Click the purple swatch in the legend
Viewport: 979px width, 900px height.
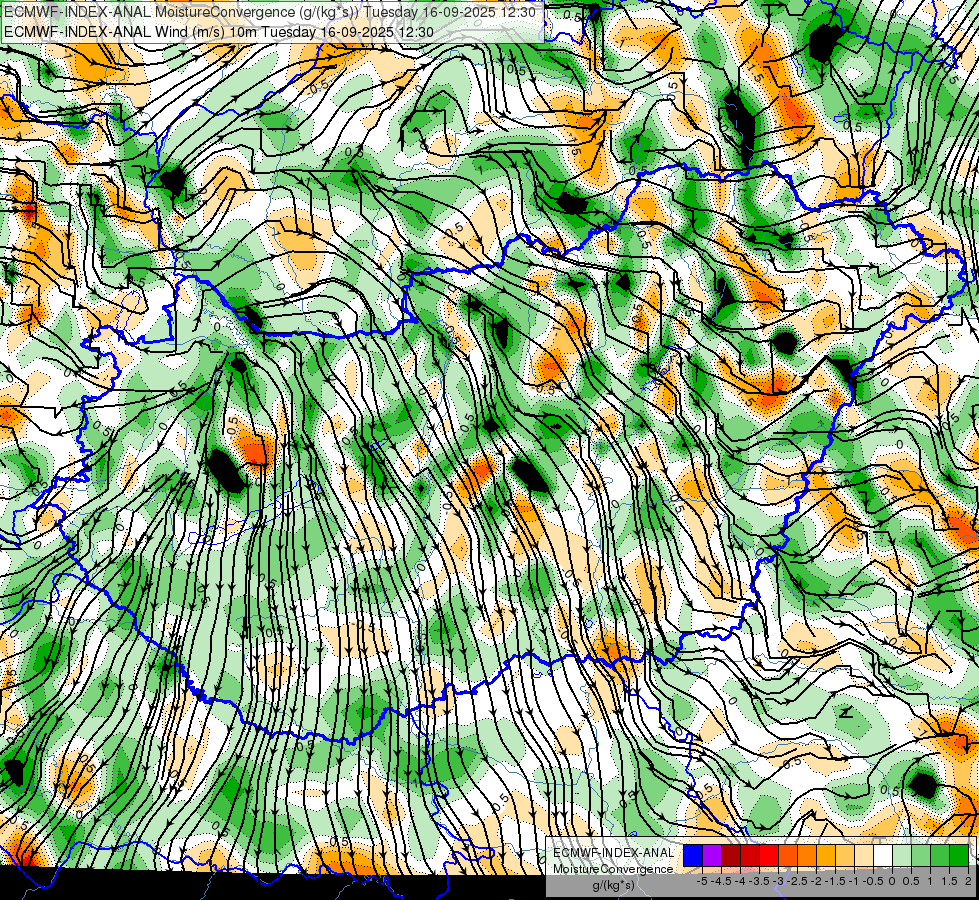712,855
